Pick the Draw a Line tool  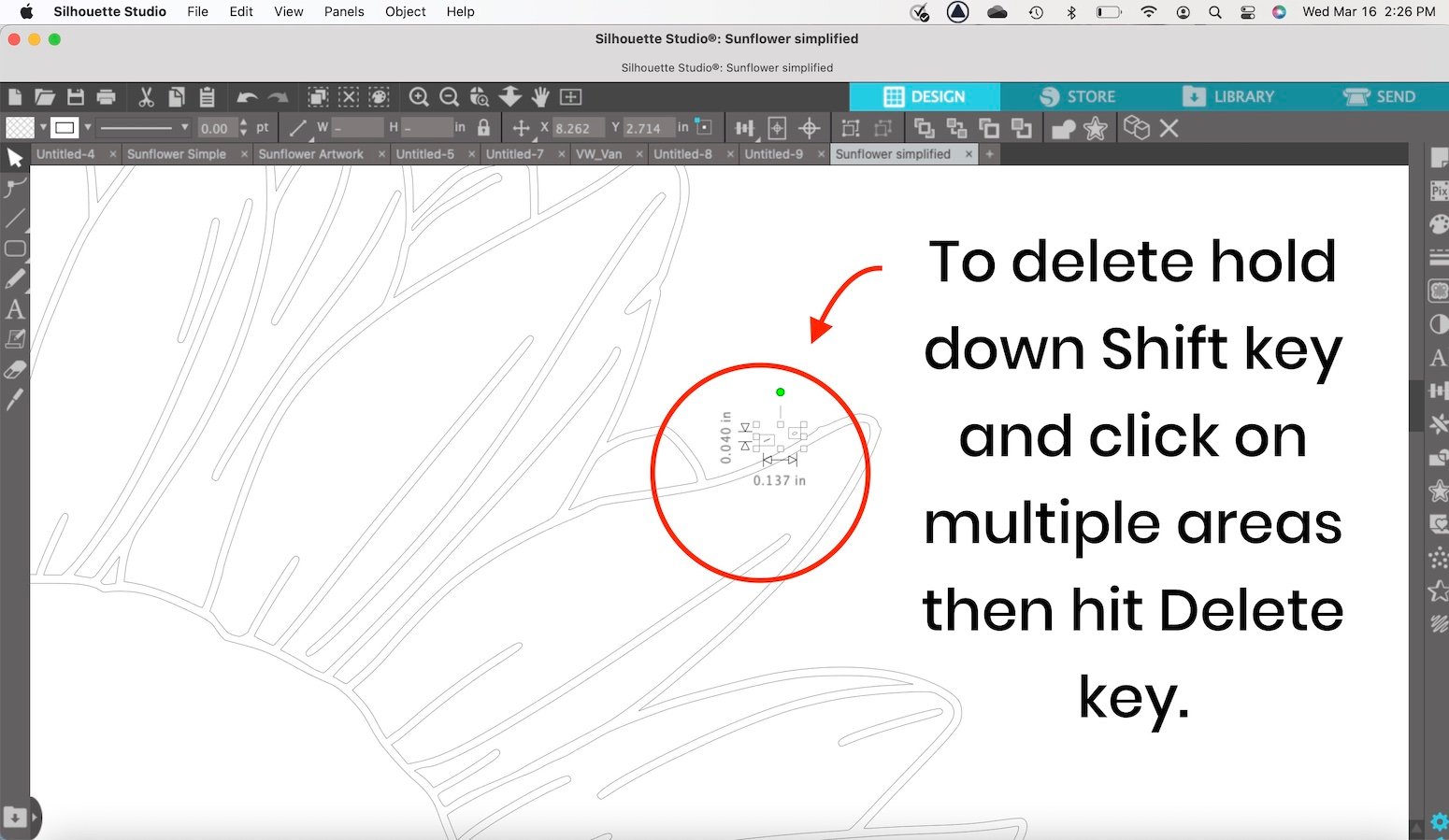pos(15,219)
